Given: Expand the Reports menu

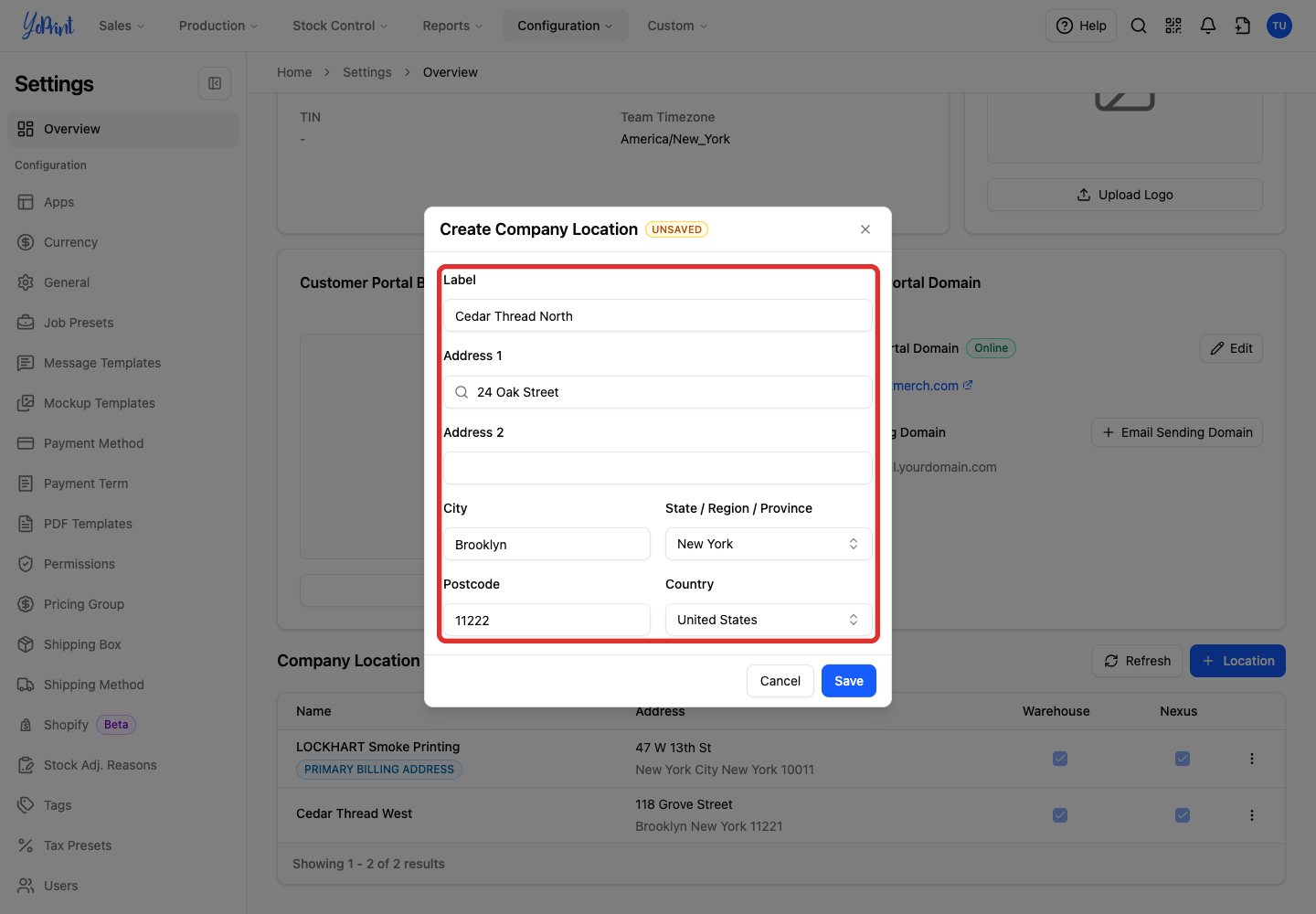Looking at the screenshot, I should point(452,26).
